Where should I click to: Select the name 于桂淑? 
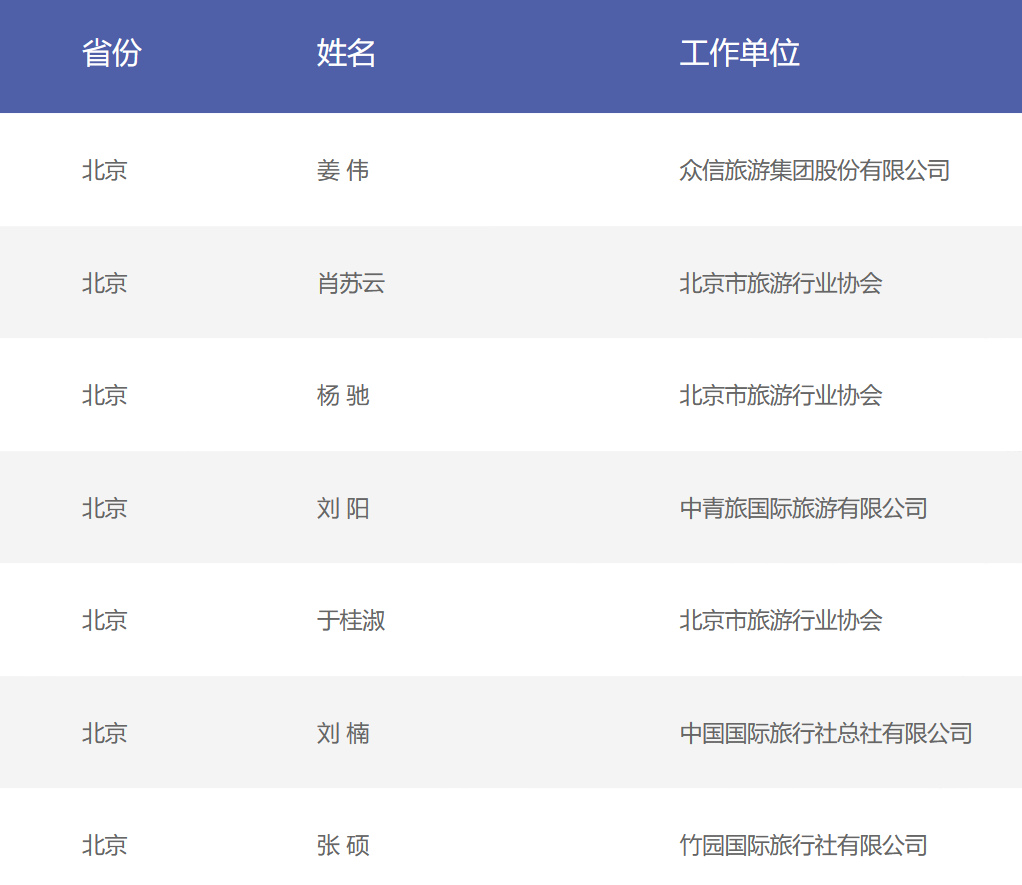351,620
